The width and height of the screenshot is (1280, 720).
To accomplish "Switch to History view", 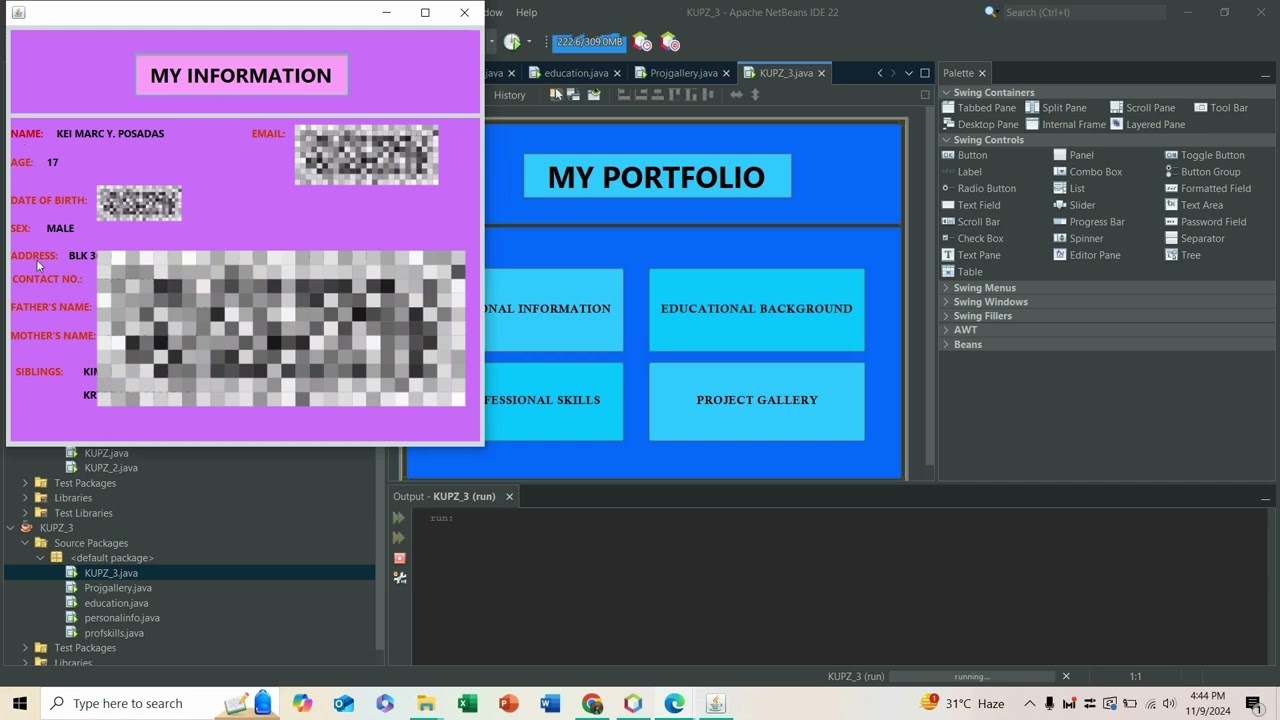I will click(x=509, y=95).
